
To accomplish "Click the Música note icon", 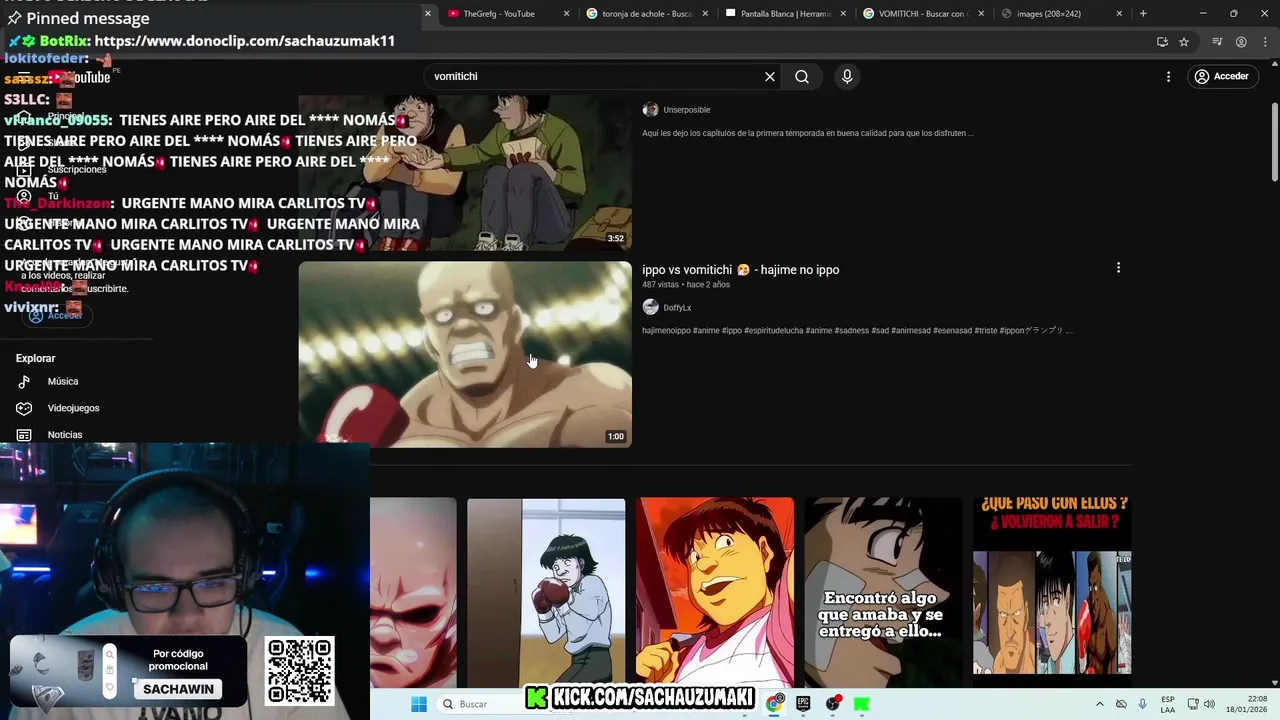I will pyautogui.click(x=24, y=382).
